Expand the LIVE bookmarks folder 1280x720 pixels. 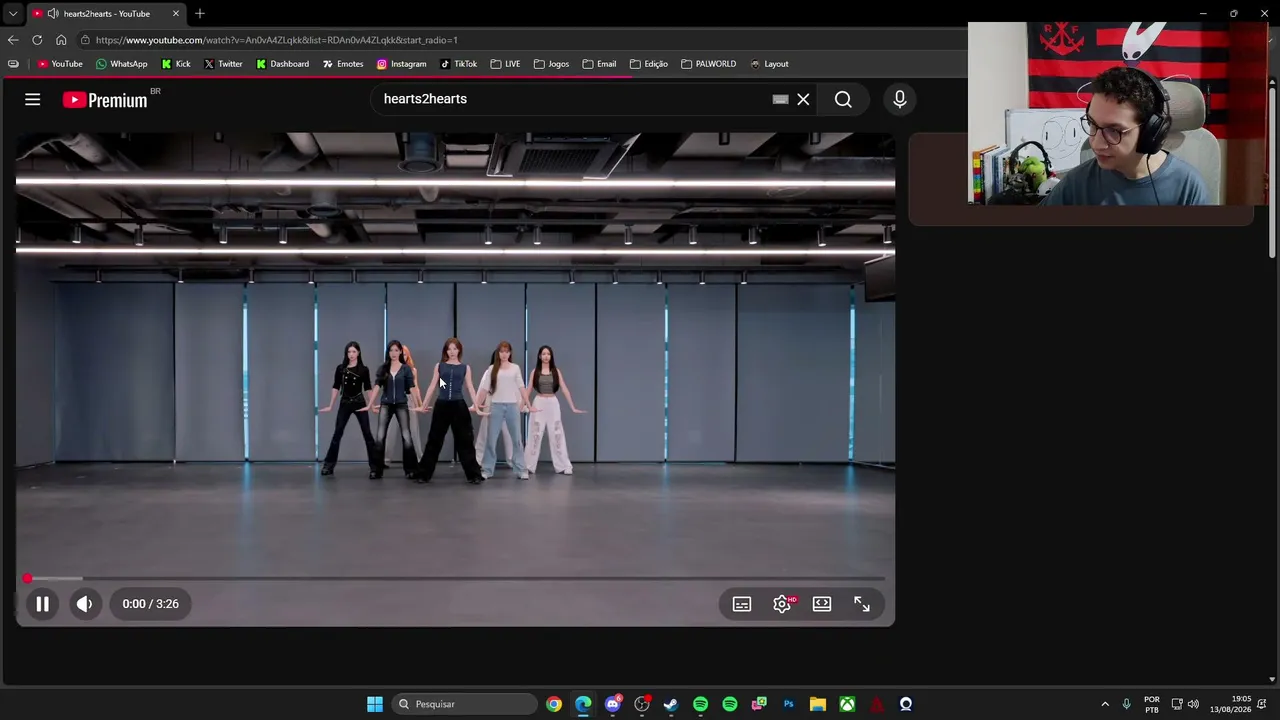coord(505,64)
